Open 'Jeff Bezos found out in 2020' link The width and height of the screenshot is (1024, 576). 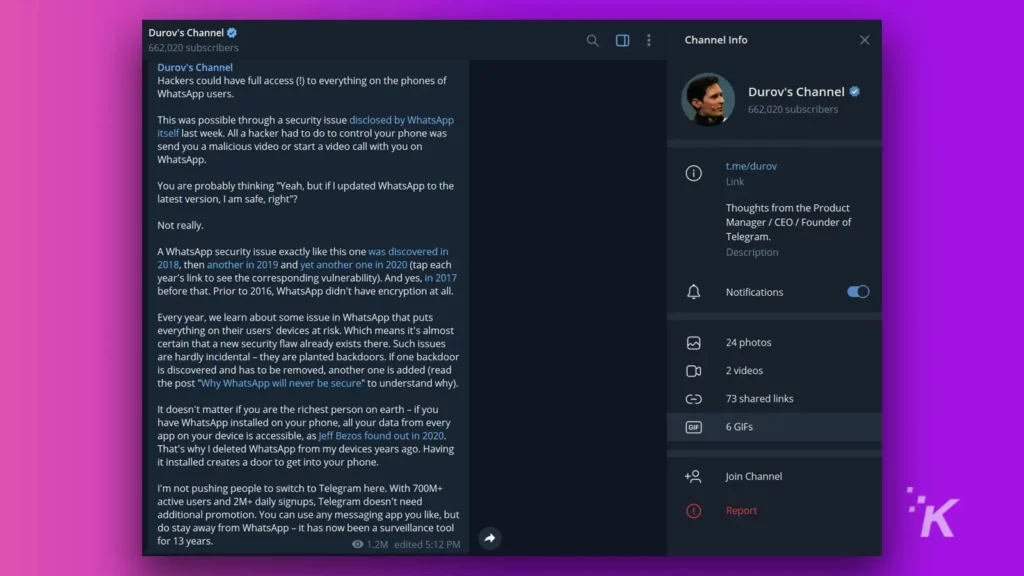click(381, 436)
